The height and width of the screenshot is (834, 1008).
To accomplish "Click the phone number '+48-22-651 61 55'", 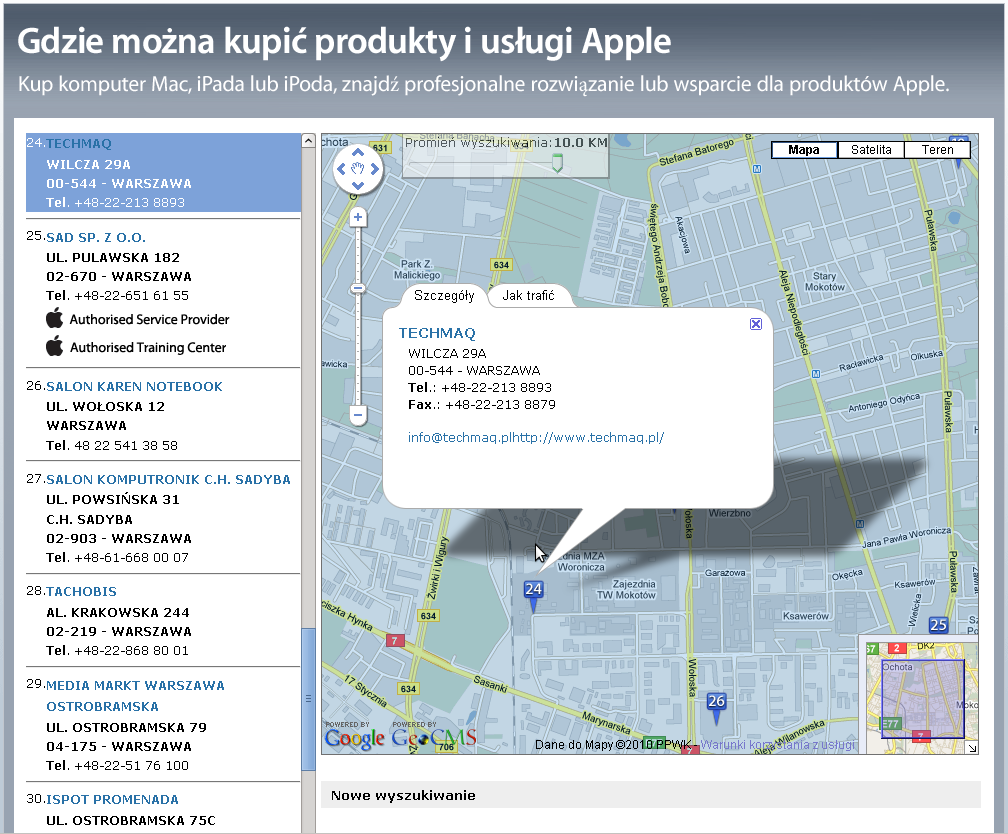I will [132, 296].
